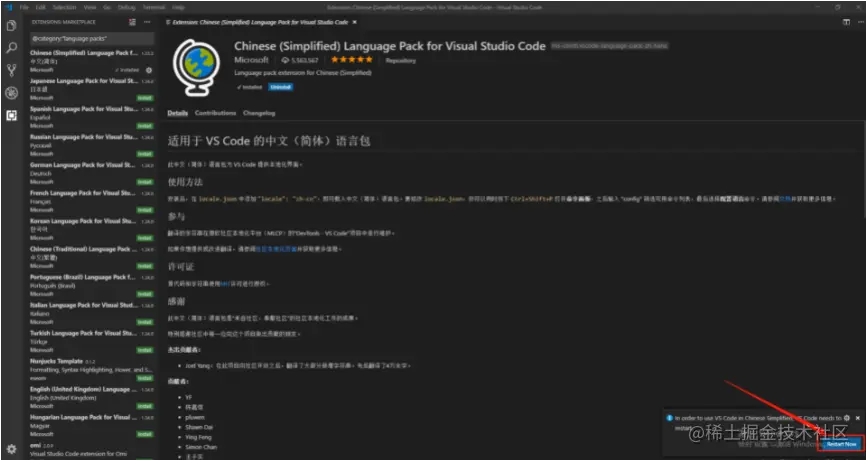This screenshot has width=866, height=460.
Task: Dismiss the restart notification
Action: click(x=858, y=418)
